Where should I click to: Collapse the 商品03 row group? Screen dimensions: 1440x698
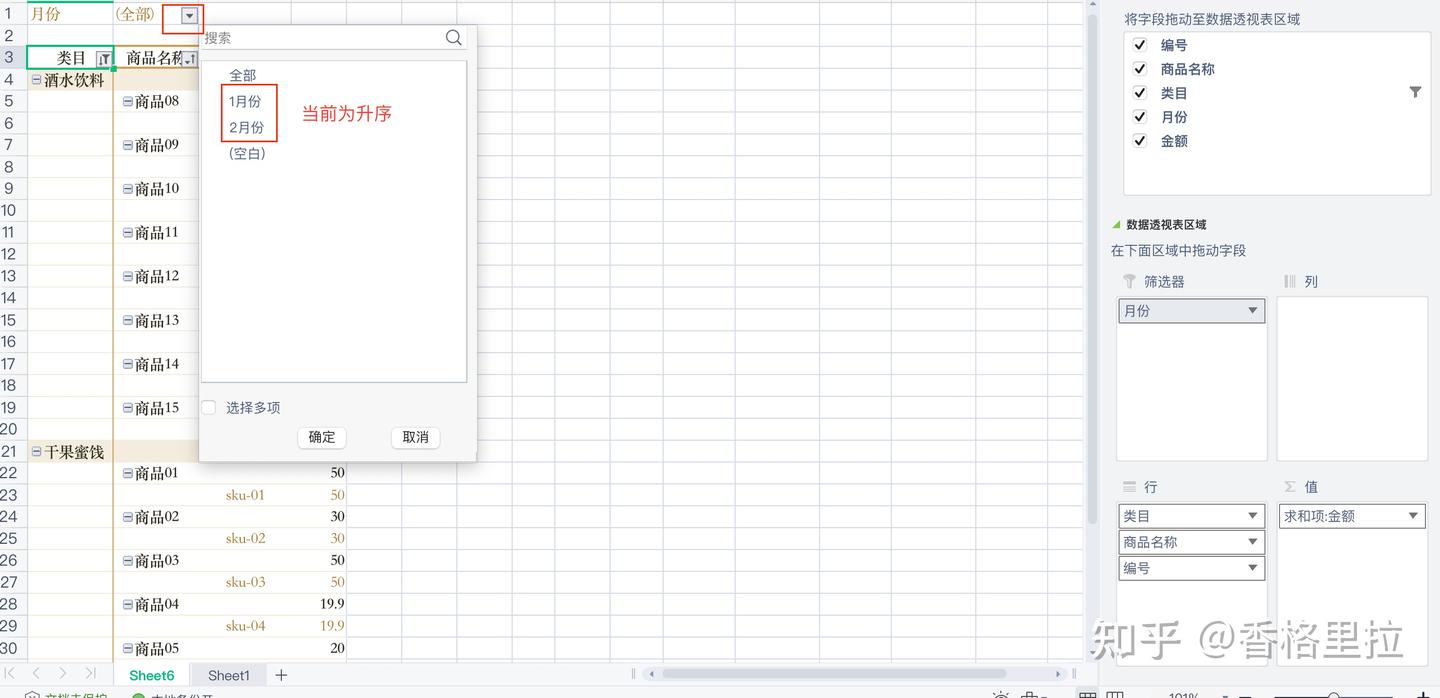point(127,561)
